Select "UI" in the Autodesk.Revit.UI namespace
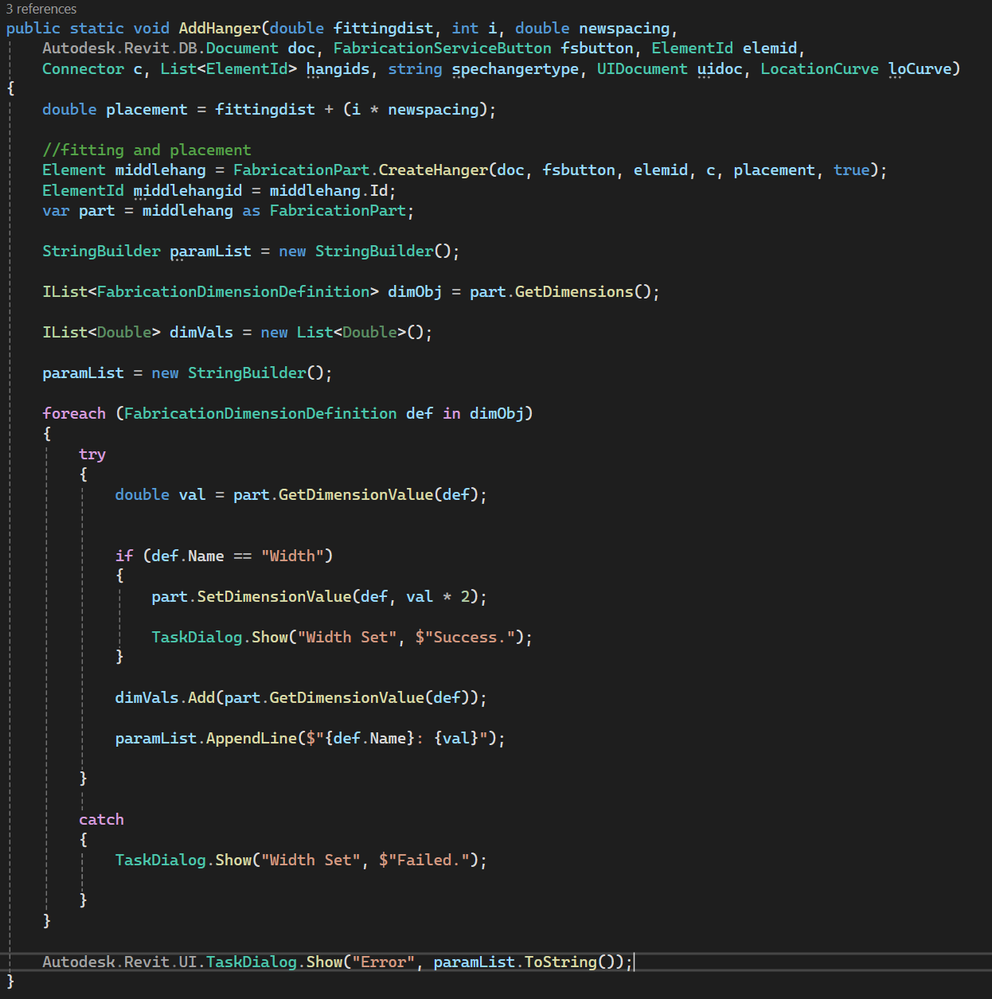992x999 pixels. tap(187, 962)
